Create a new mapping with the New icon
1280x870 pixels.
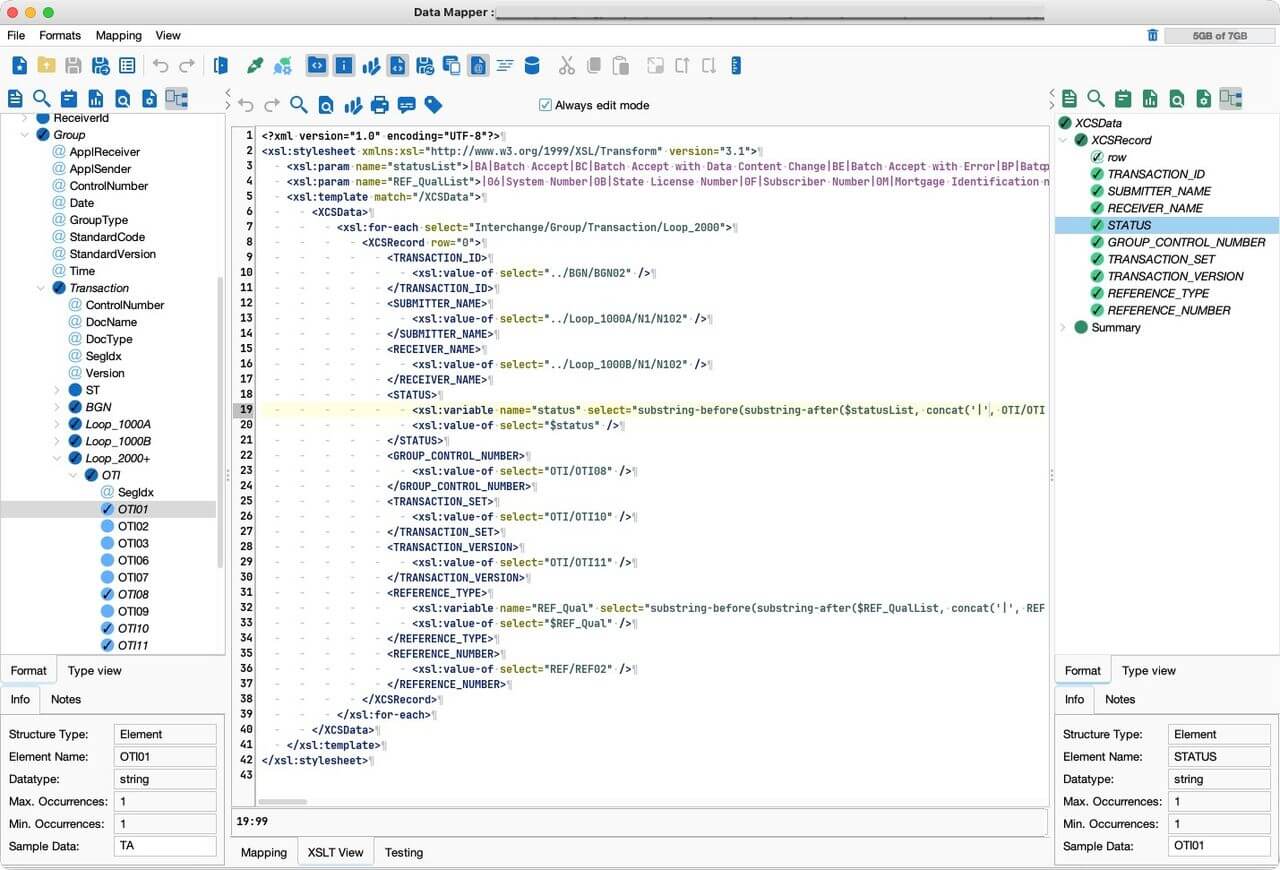tap(20, 66)
